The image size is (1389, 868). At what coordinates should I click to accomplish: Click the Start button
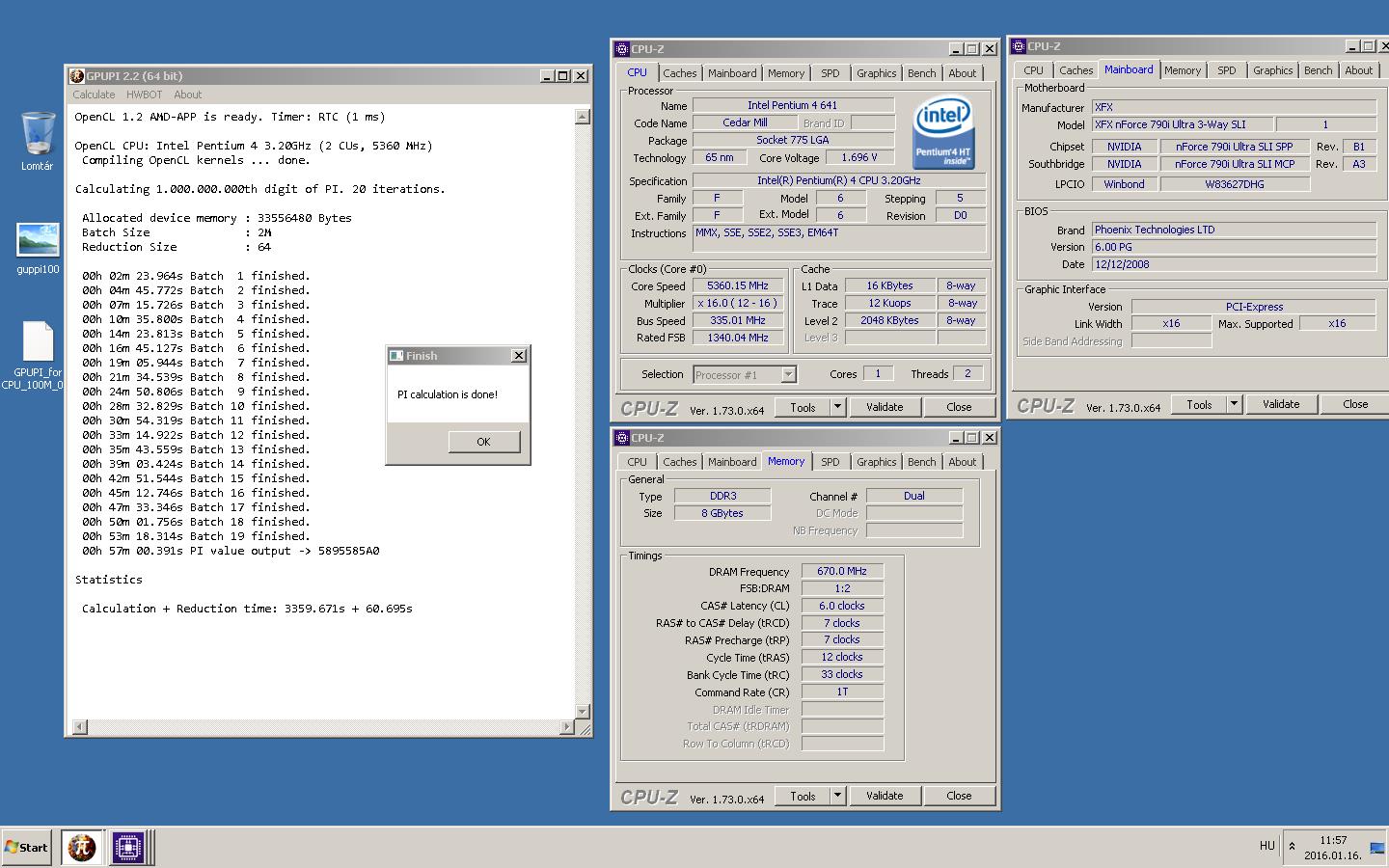26,847
